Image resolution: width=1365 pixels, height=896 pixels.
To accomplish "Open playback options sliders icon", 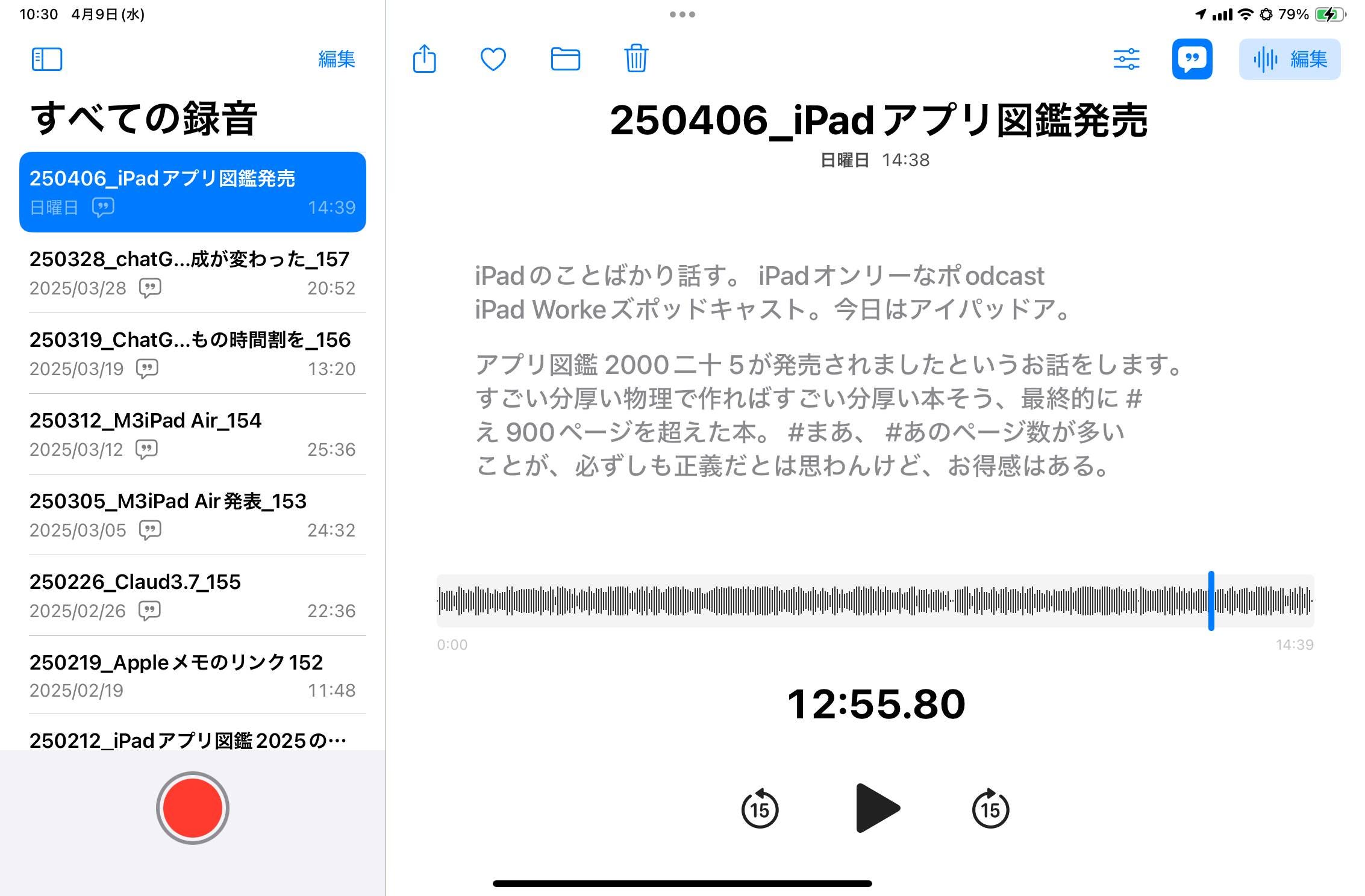I will (1126, 59).
